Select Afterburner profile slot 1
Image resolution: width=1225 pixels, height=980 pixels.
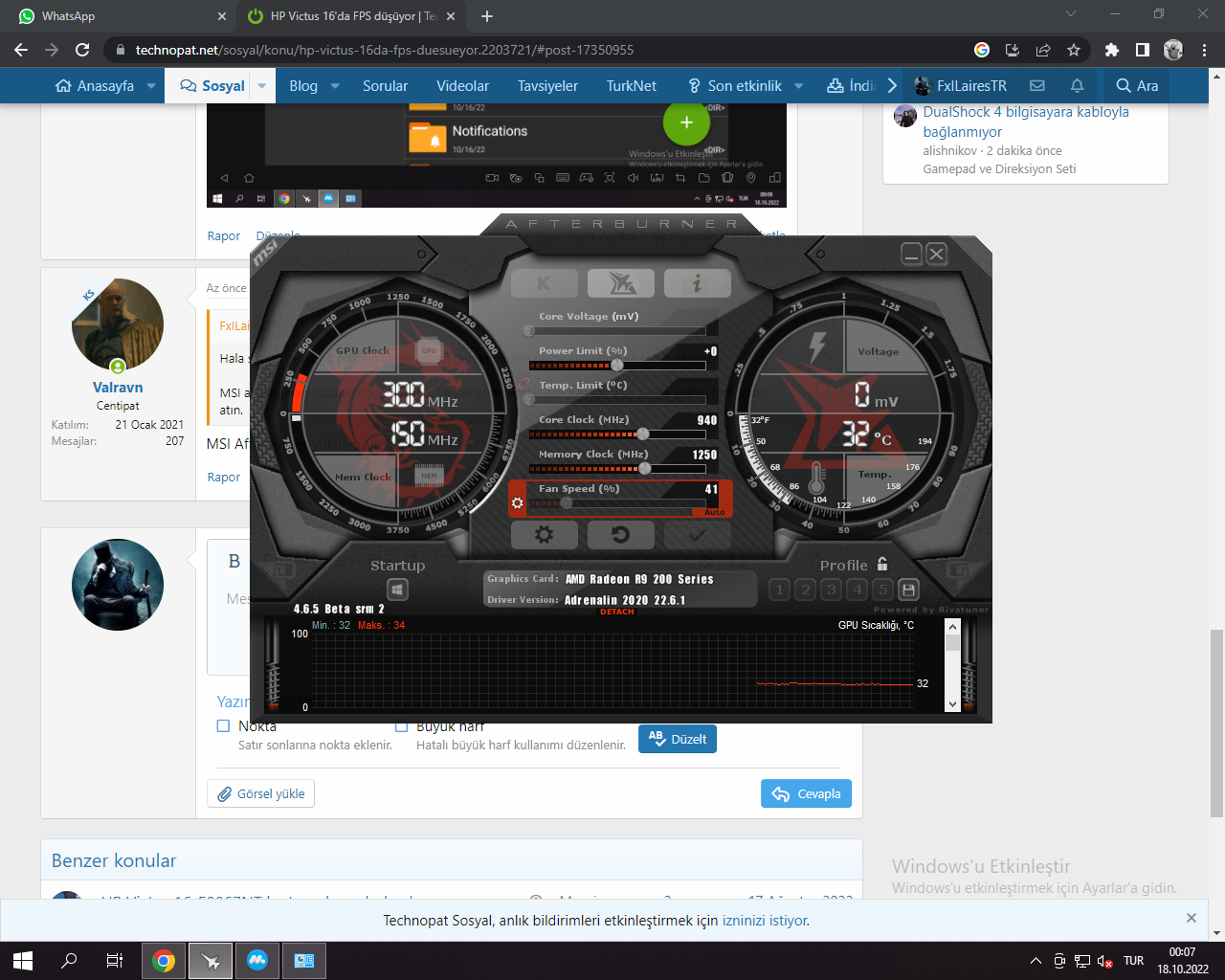tap(779, 590)
